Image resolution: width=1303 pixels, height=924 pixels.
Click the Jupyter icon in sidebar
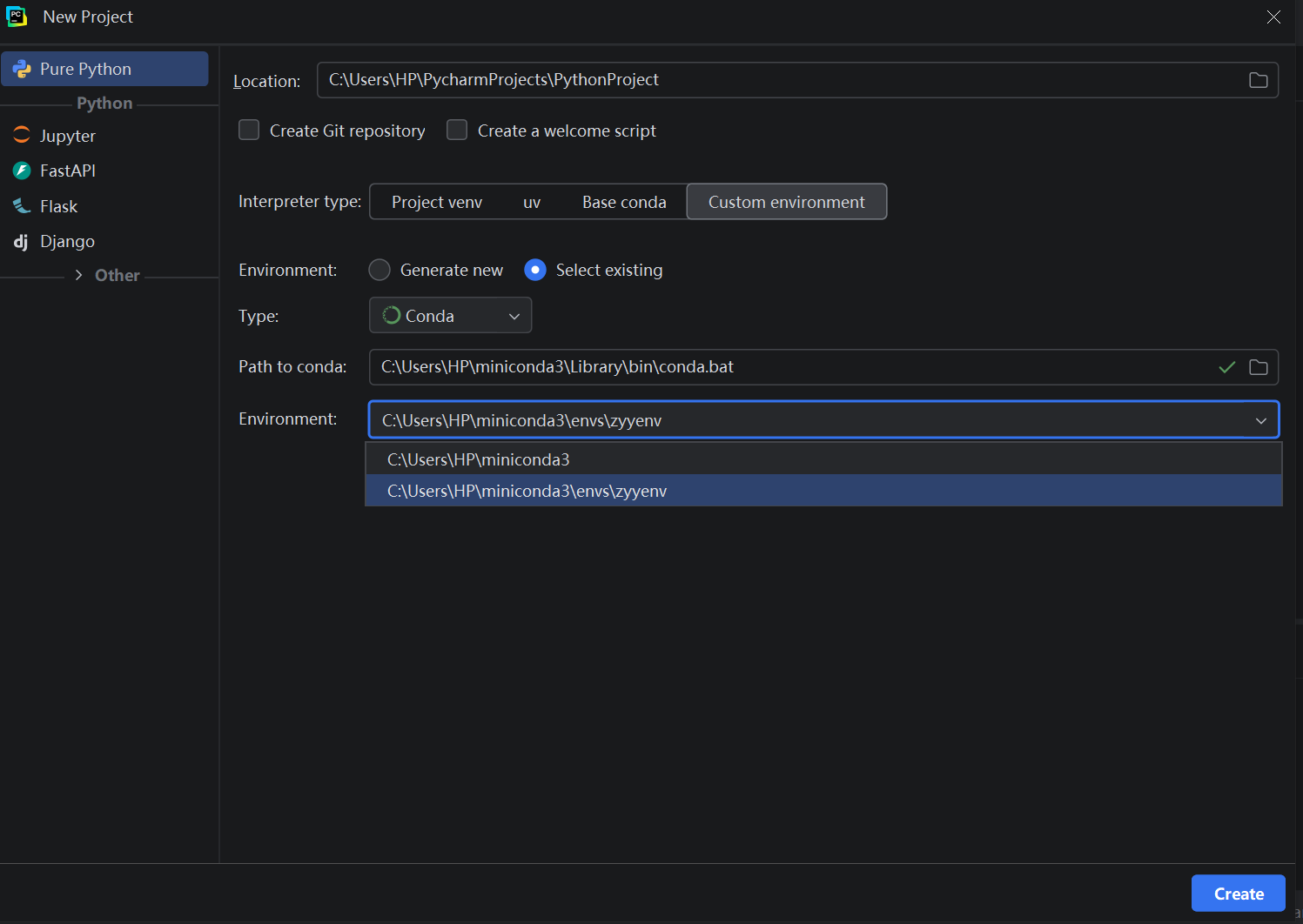point(22,135)
